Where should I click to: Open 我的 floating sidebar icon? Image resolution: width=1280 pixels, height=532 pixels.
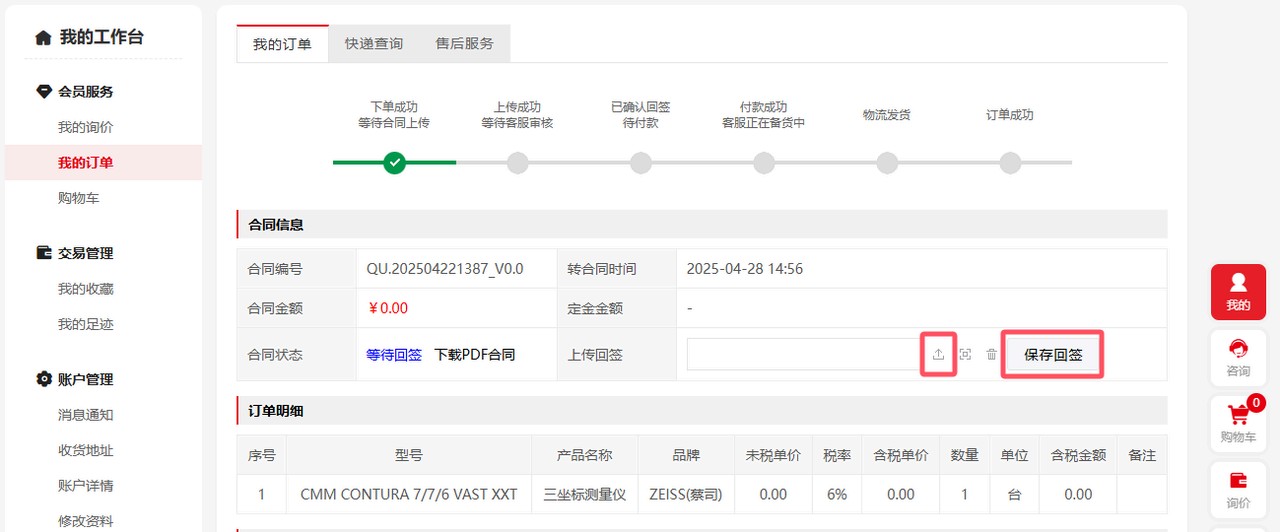1238,291
